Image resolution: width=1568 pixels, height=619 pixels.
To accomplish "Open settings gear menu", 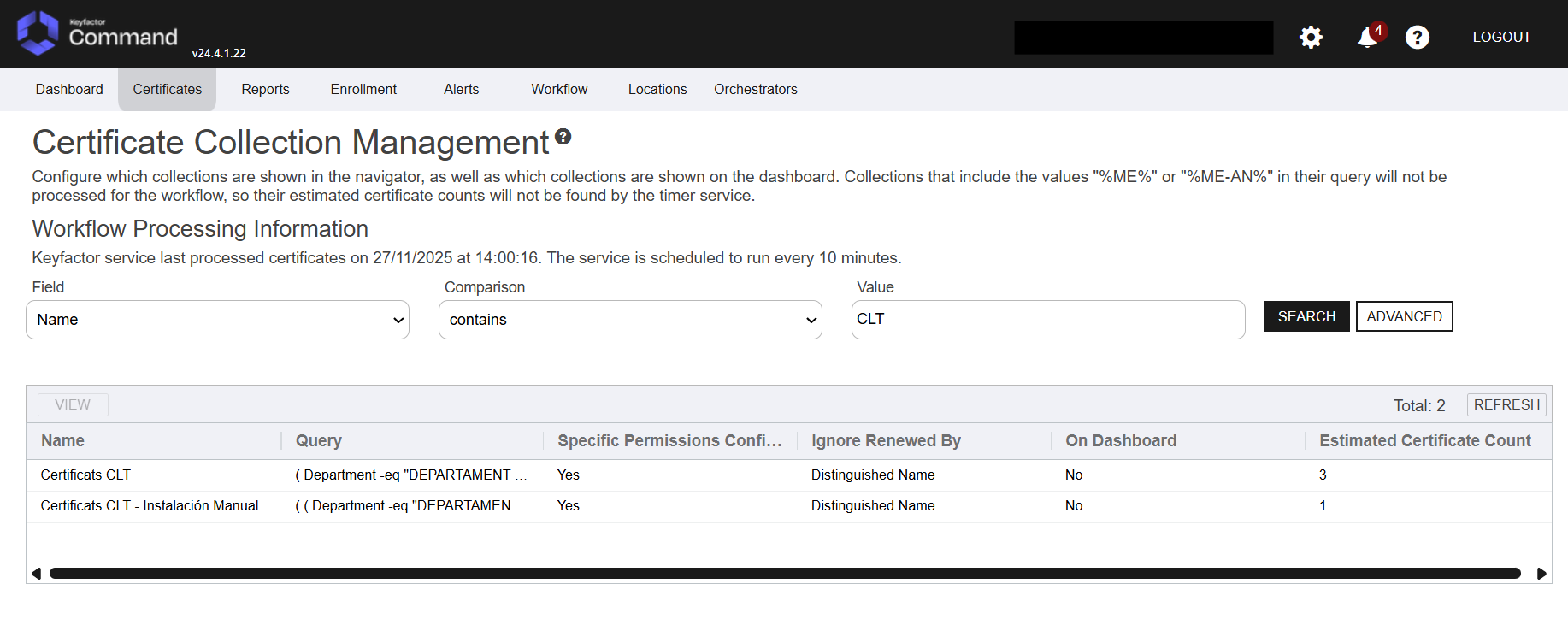I will click(1310, 37).
